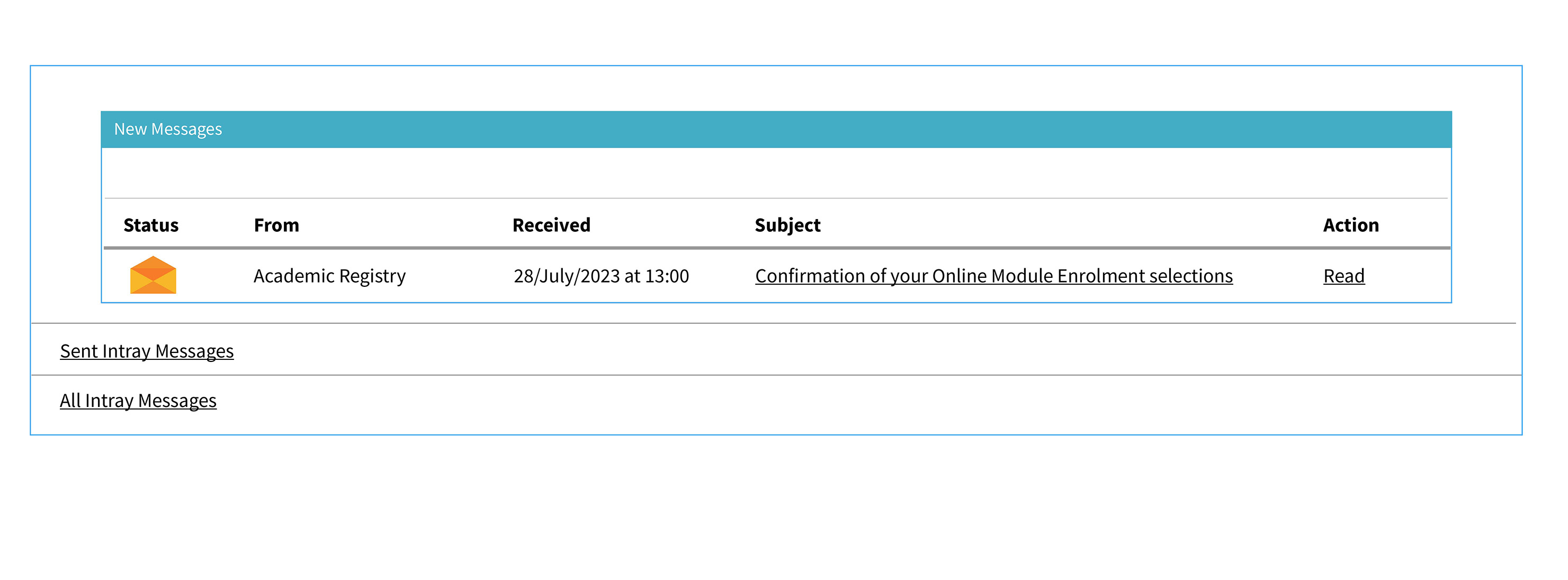Viewport: 1568px width, 580px height.
Task: Open the Confirmation of Online Module Enrolment message
Action: coord(993,276)
